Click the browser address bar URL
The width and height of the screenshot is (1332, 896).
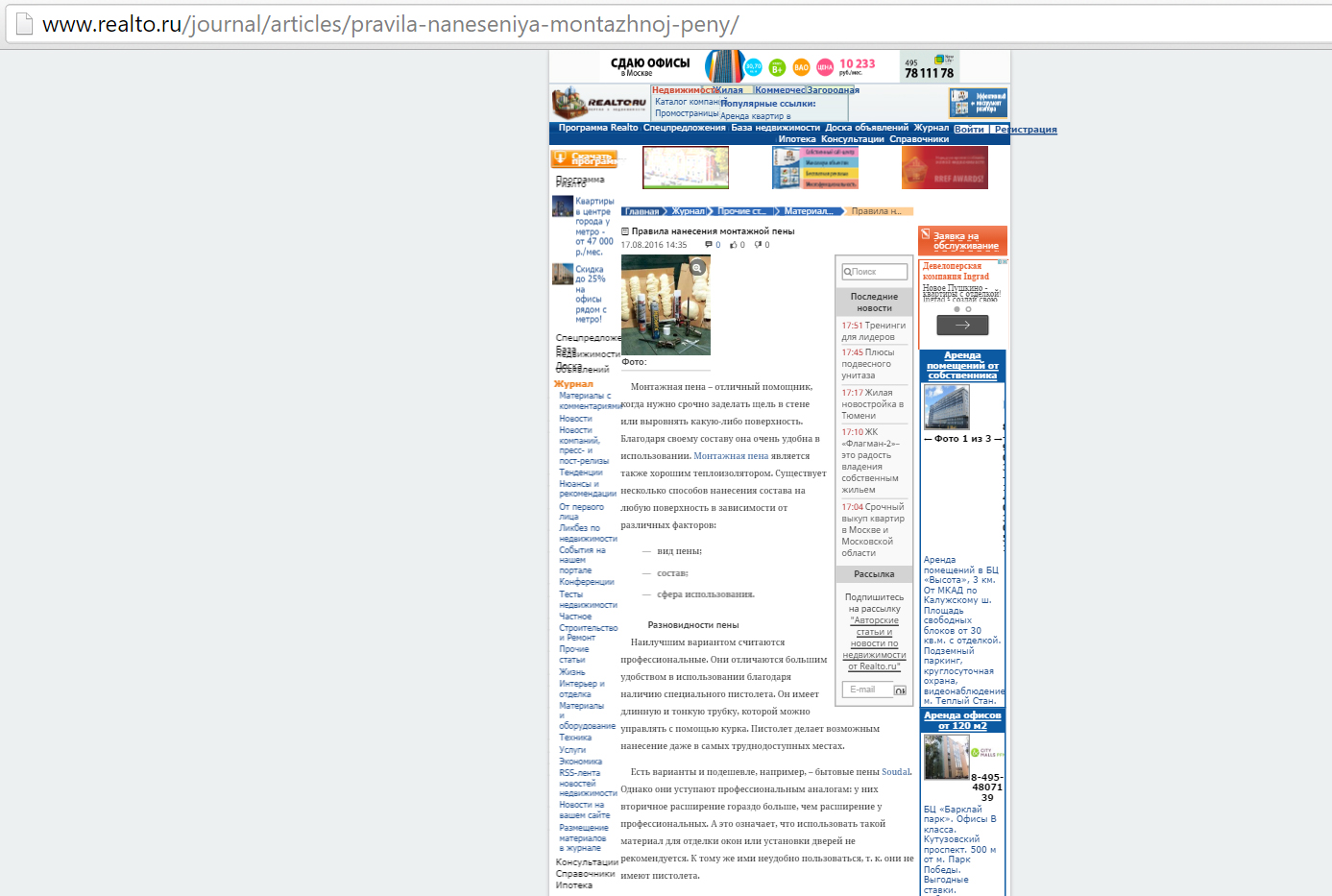click(x=391, y=24)
